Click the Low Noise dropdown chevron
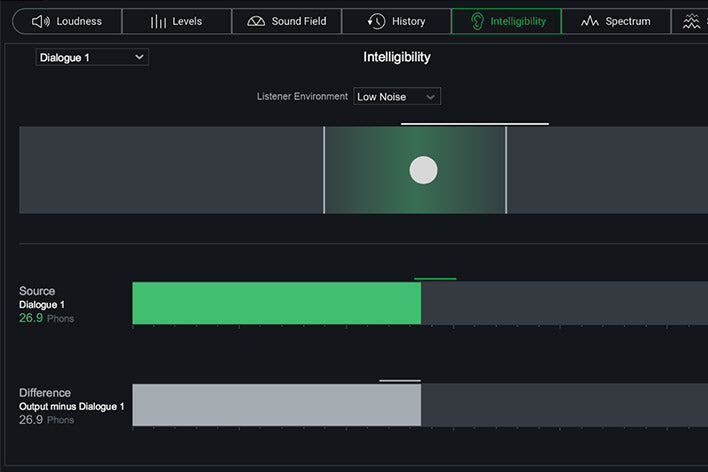The width and height of the screenshot is (708, 472). (430, 97)
